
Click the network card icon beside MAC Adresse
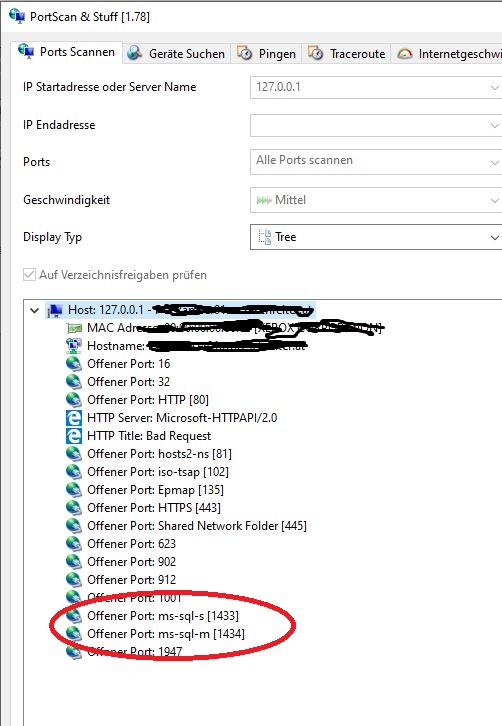tap(75, 328)
